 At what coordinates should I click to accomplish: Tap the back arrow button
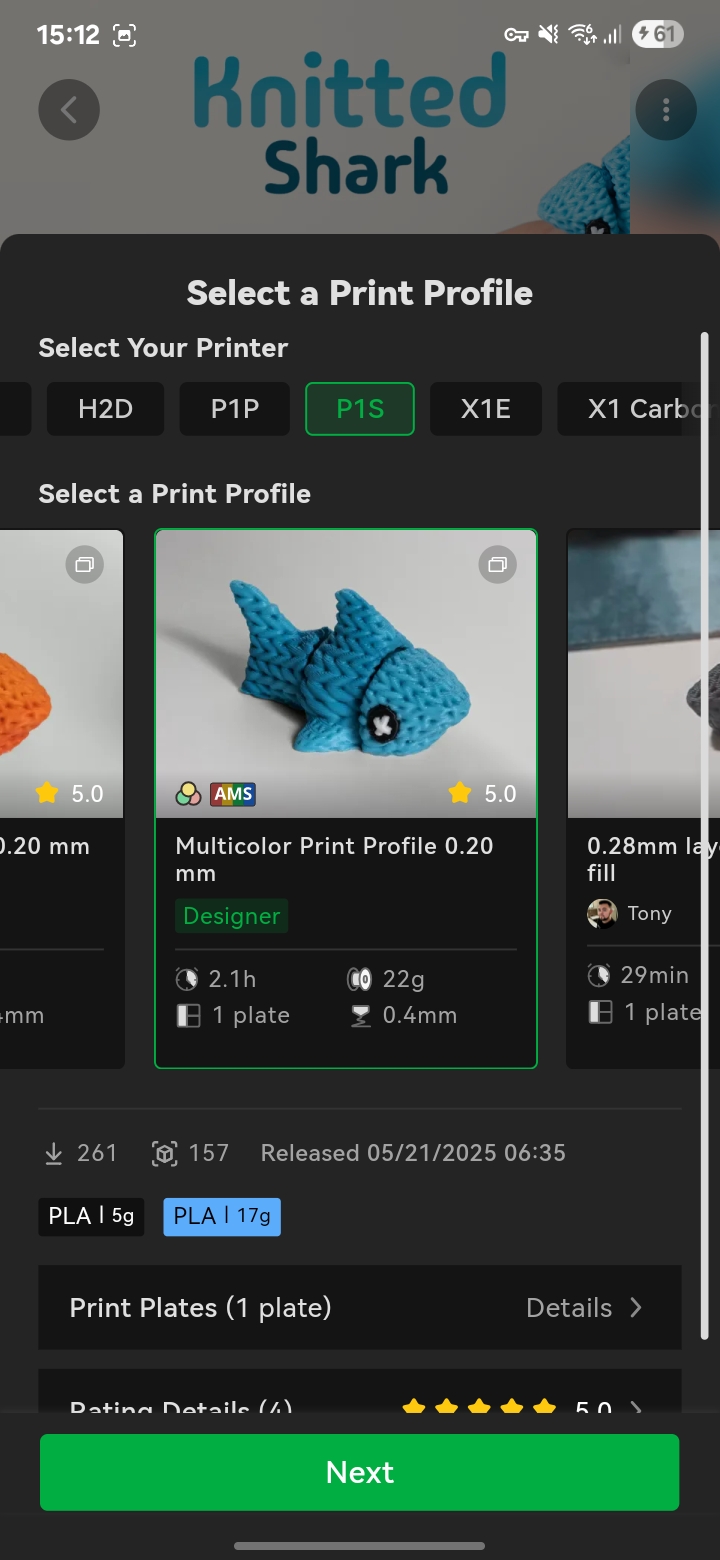pyautogui.click(x=69, y=110)
